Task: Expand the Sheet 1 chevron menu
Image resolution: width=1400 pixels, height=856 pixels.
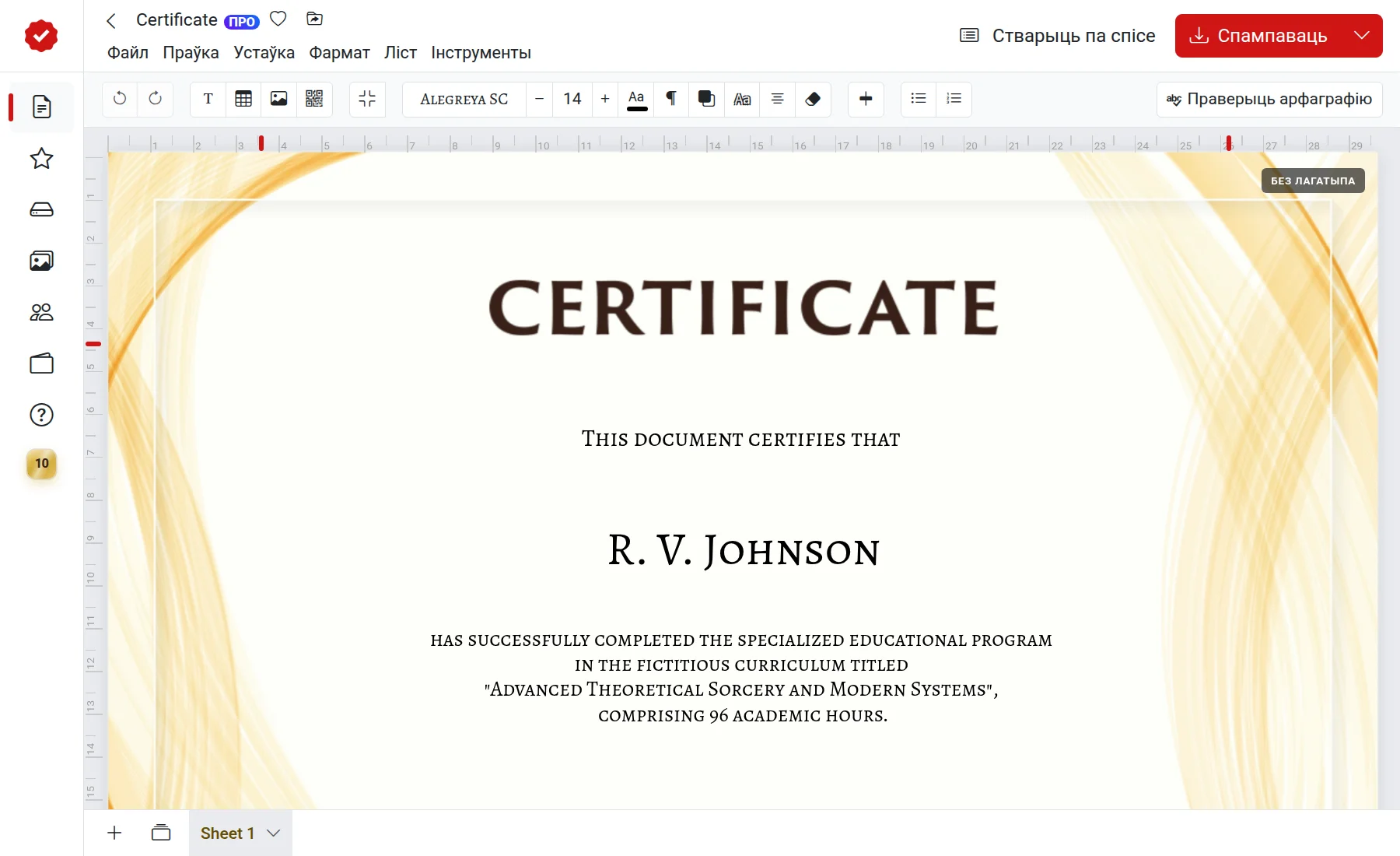Action: (273, 833)
